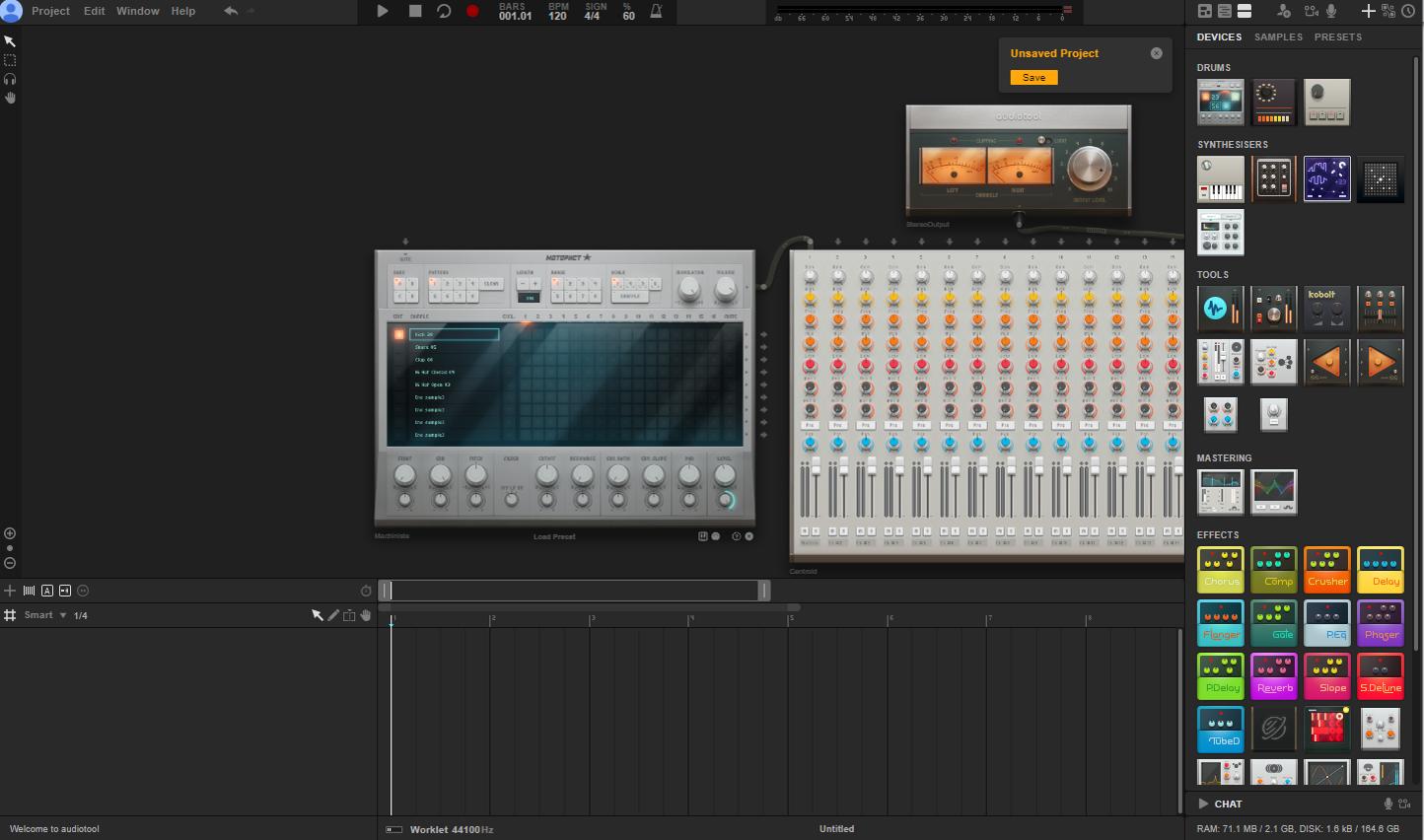Expand the CHAT panel at the bottom right

[x=1204, y=804]
